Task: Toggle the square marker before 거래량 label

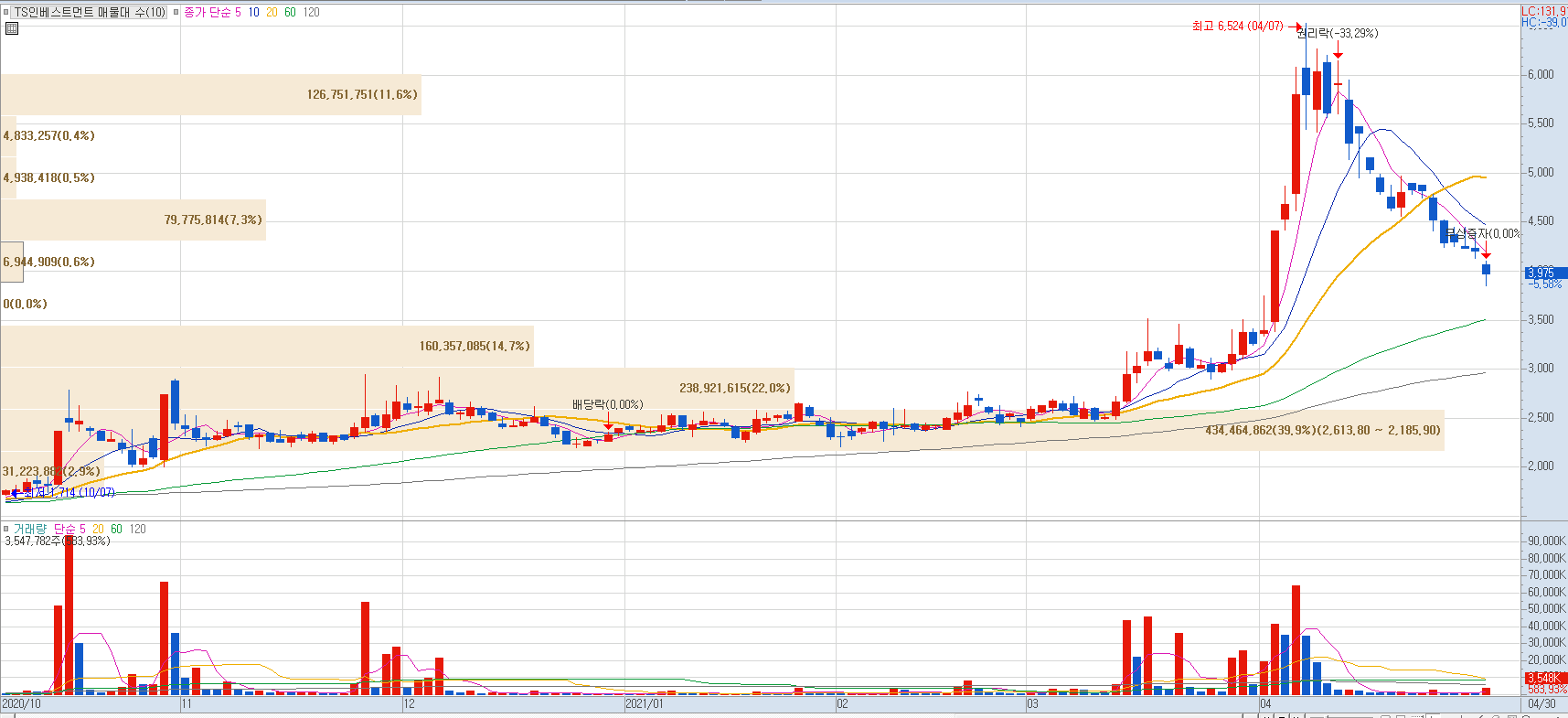Action: pyautogui.click(x=6, y=529)
